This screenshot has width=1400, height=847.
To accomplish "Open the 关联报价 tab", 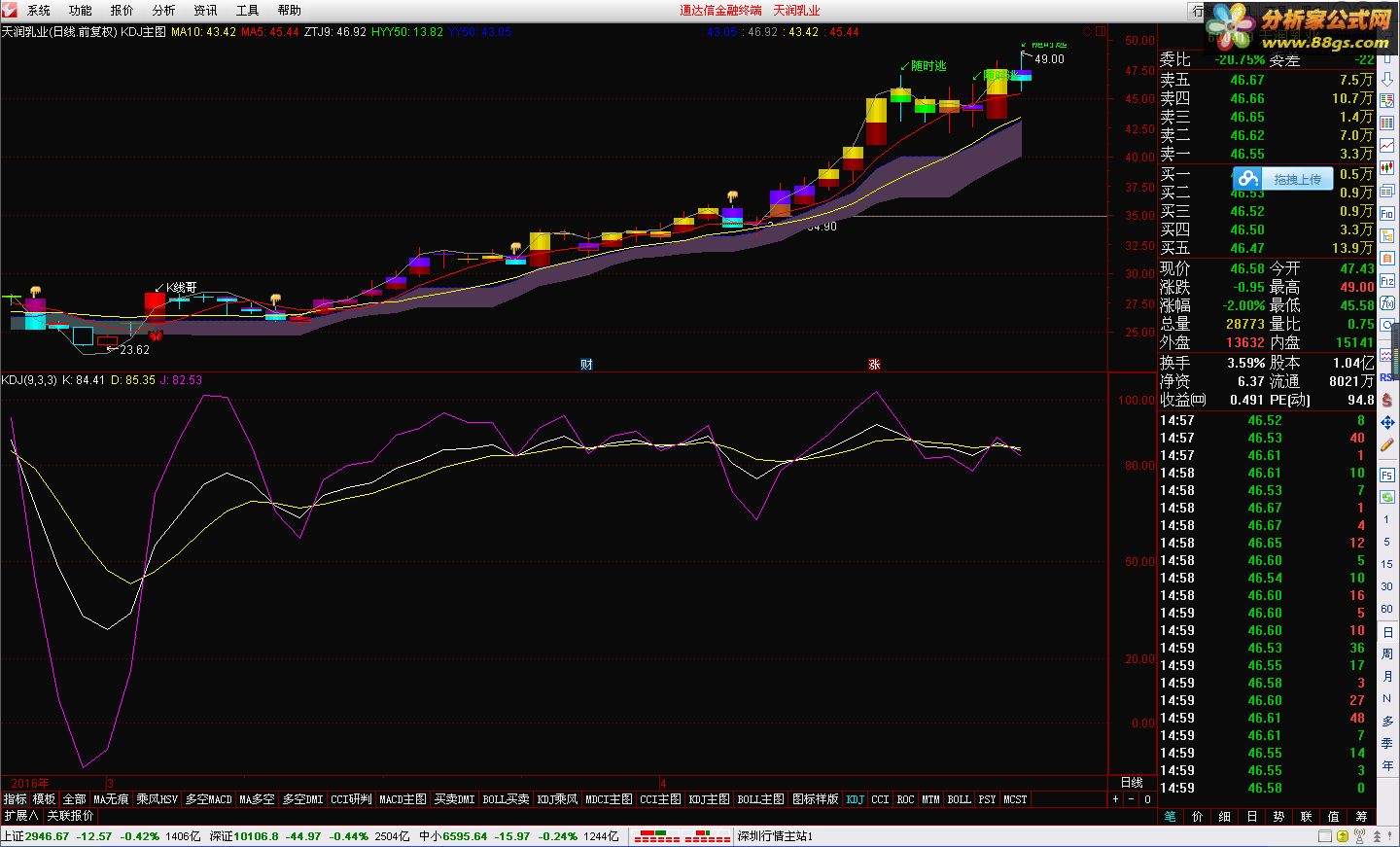I will (x=71, y=816).
